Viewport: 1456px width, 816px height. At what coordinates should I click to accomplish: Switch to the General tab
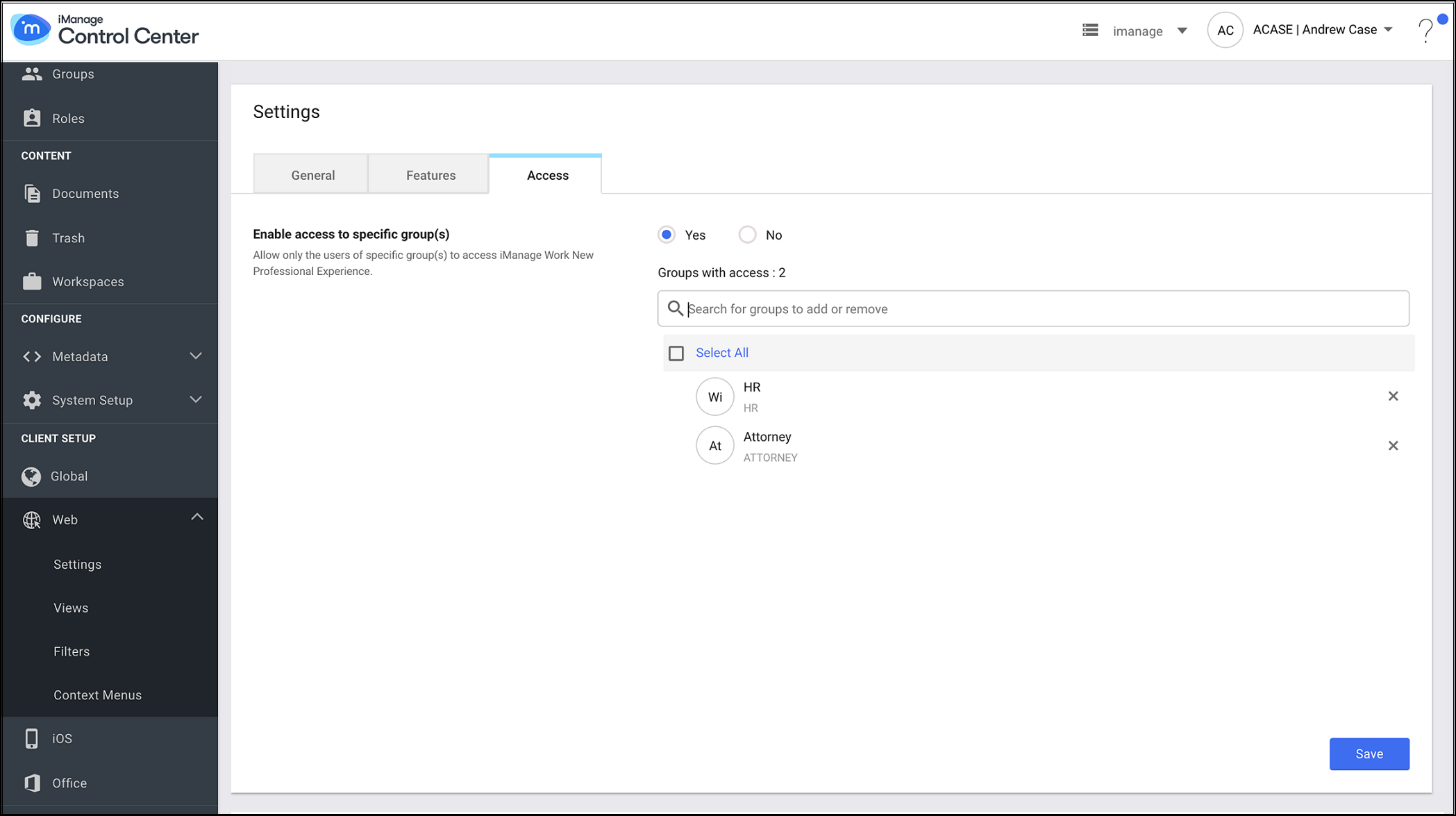pyautogui.click(x=312, y=175)
